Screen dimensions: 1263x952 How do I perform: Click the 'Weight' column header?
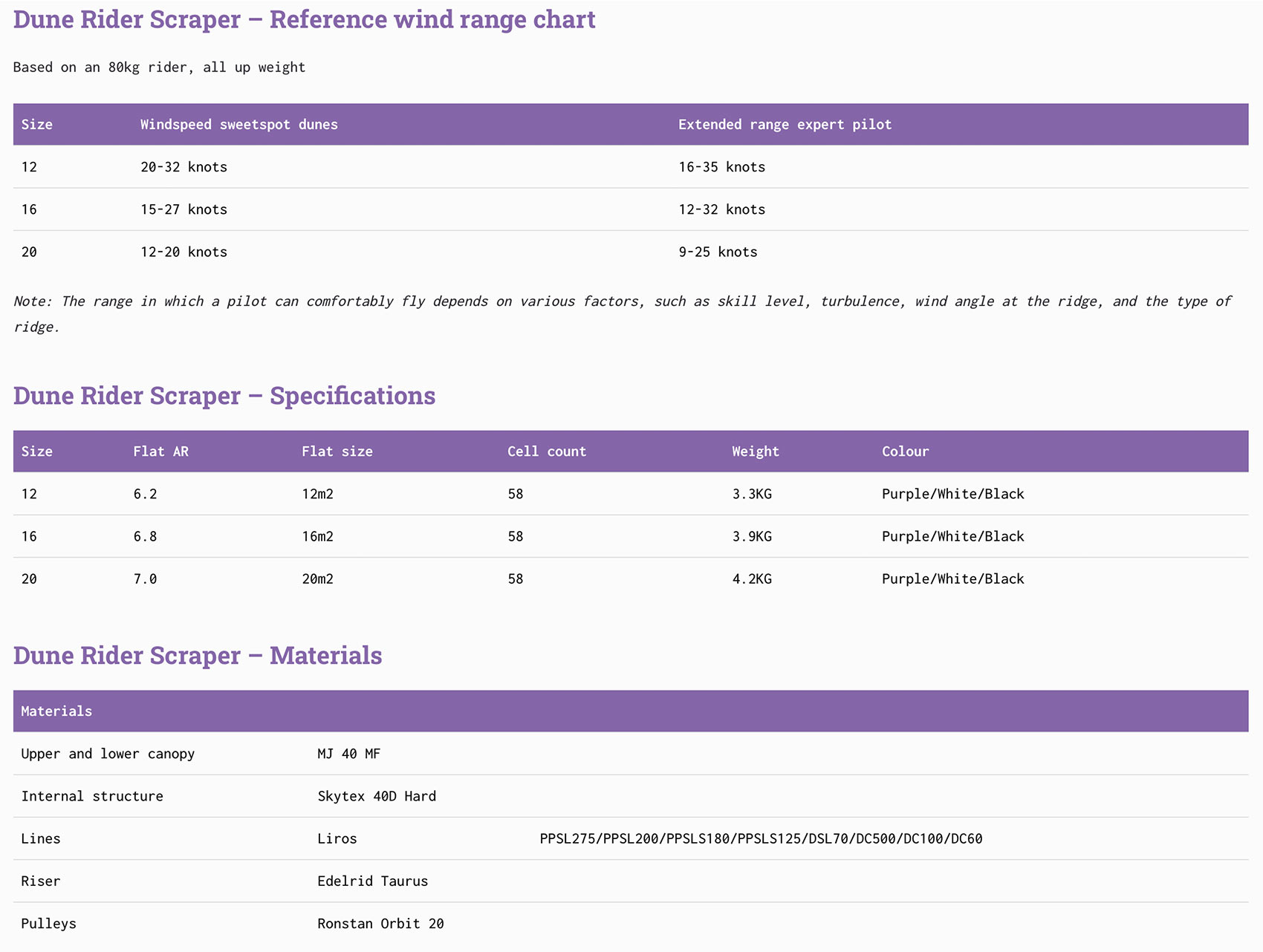[x=755, y=451]
